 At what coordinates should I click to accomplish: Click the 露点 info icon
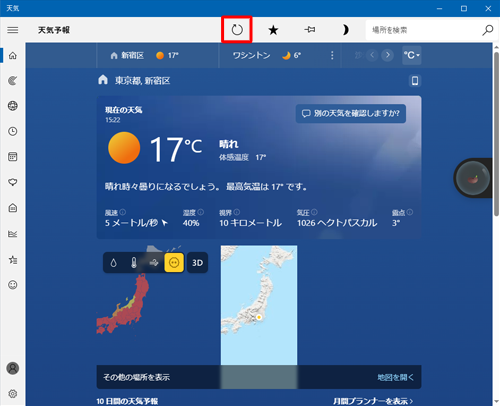(x=410, y=212)
